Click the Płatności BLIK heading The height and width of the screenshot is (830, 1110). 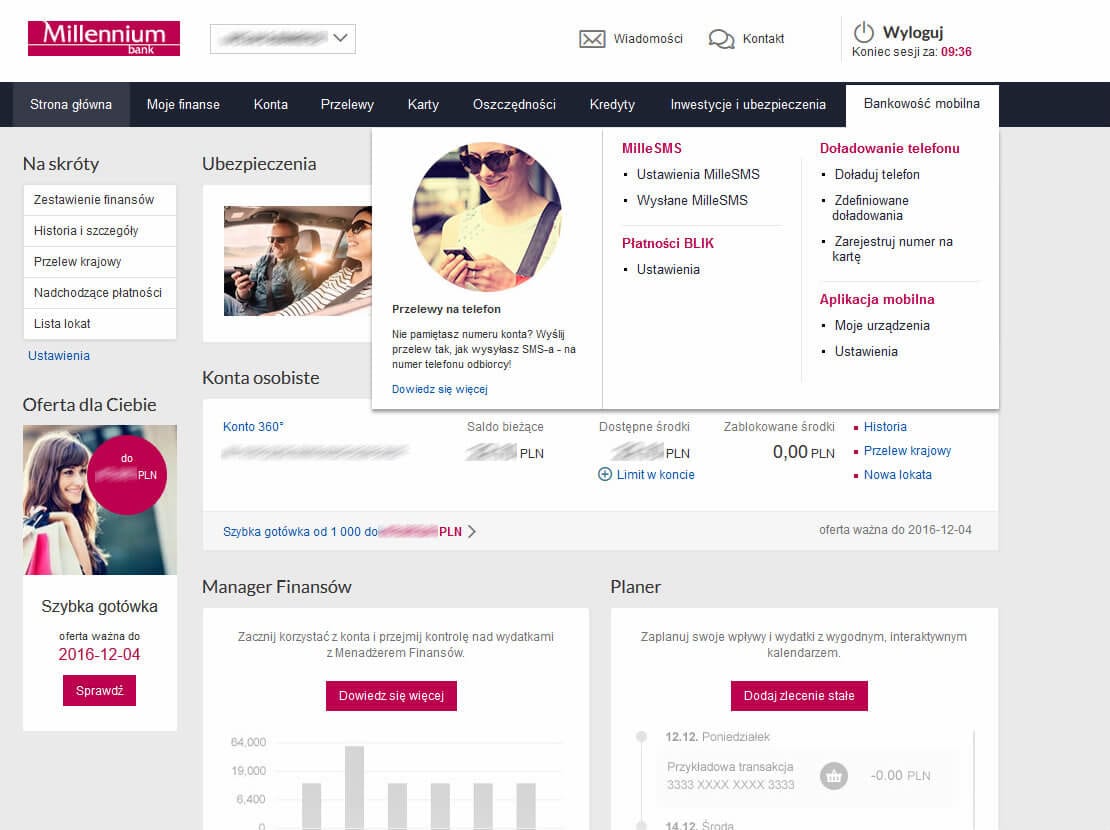pos(668,243)
